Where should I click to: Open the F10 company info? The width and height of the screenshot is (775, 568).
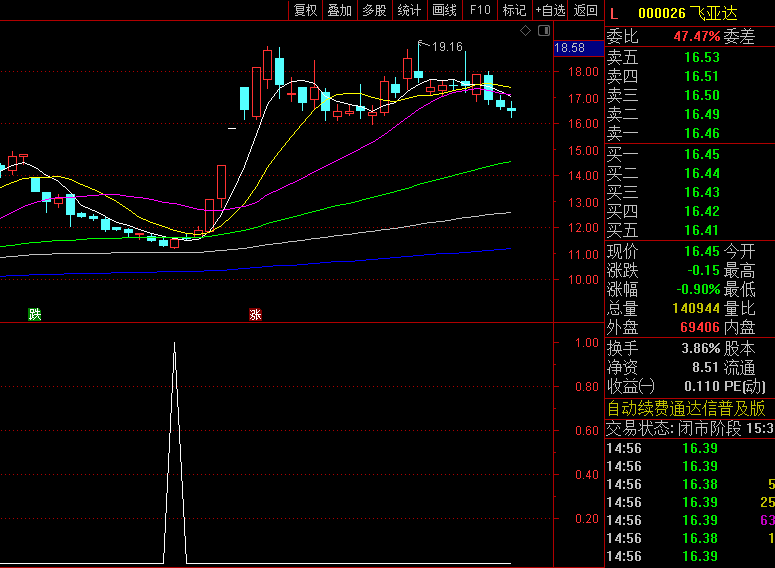pyautogui.click(x=480, y=10)
